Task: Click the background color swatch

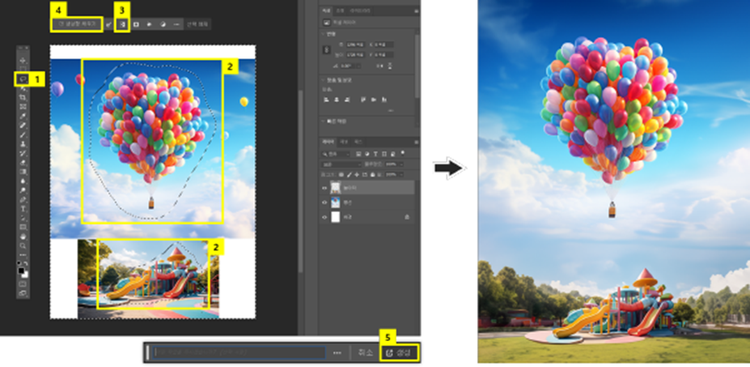Action: [26, 275]
